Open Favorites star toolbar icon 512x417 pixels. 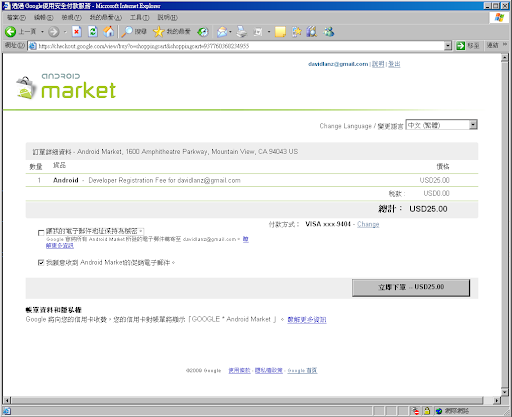159,32
